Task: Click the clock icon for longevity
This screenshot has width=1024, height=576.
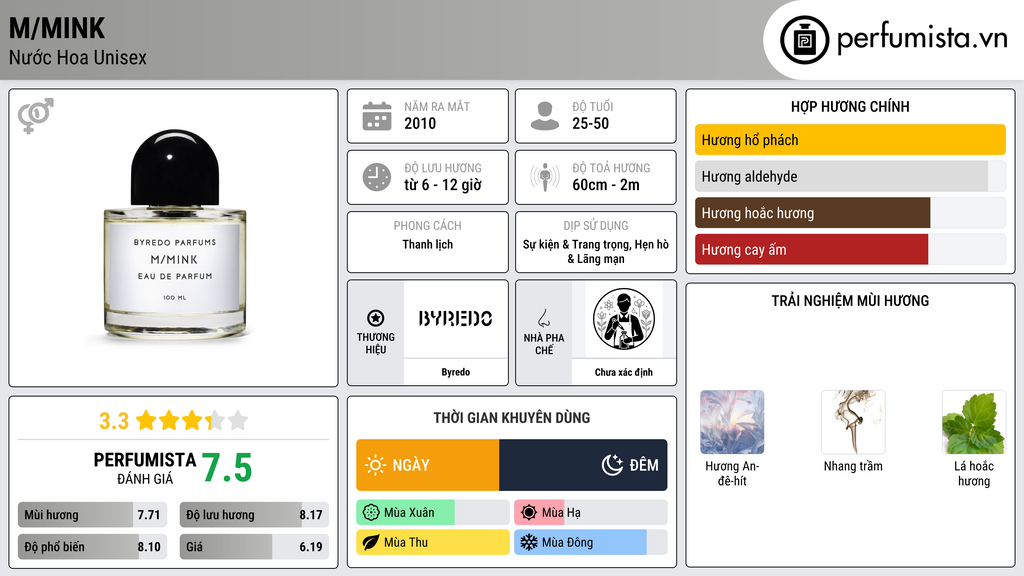Action: 377,177
